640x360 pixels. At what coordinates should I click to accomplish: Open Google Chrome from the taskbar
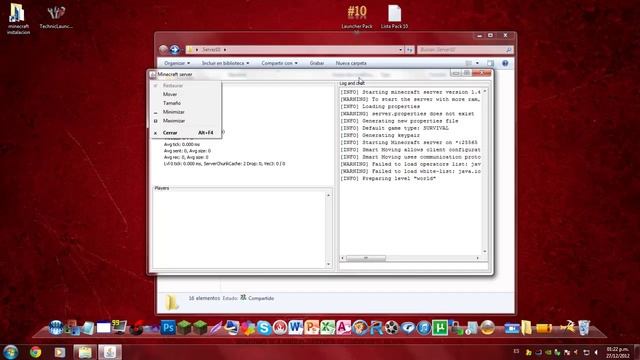click(x=36, y=352)
